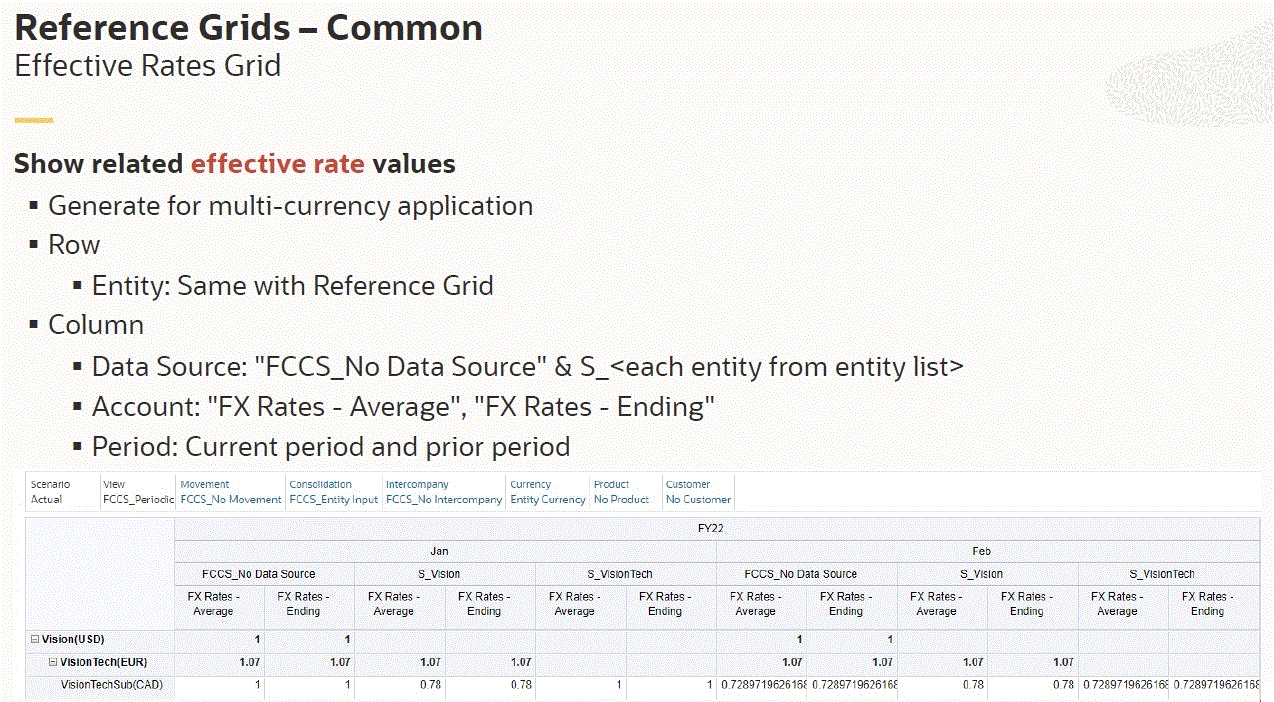This screenshot has width=1274, height=702.
Task: Open the Product member No Product
Action: (x=622, y=499)
